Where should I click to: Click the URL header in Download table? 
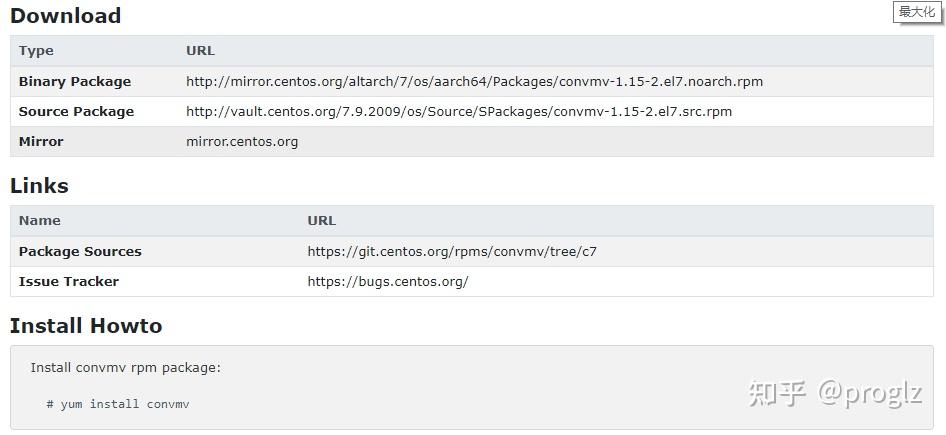(200, 51)
